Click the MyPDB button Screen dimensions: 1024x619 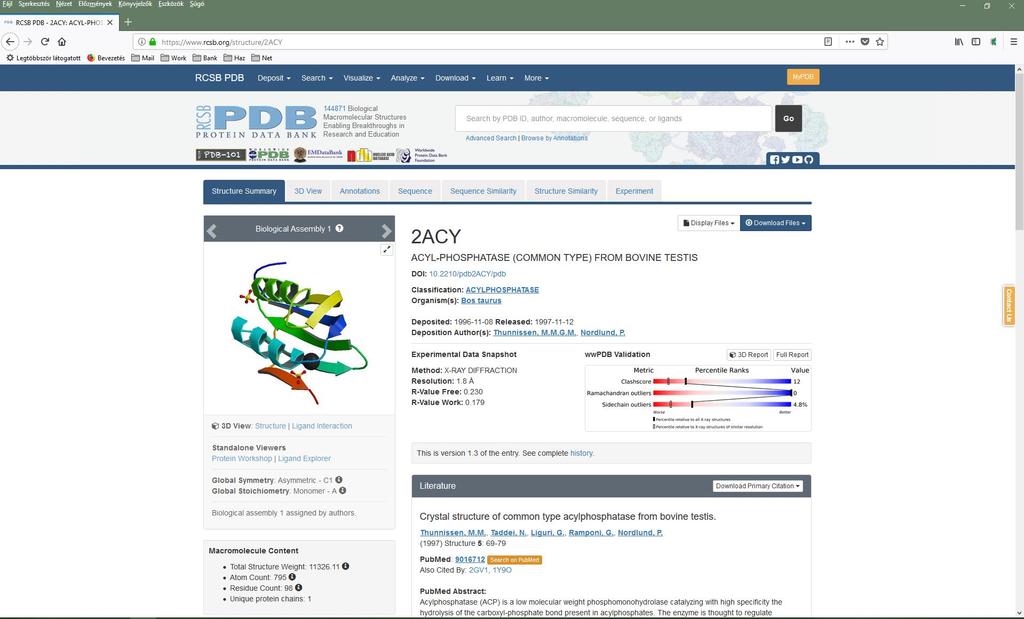(803, 77)
